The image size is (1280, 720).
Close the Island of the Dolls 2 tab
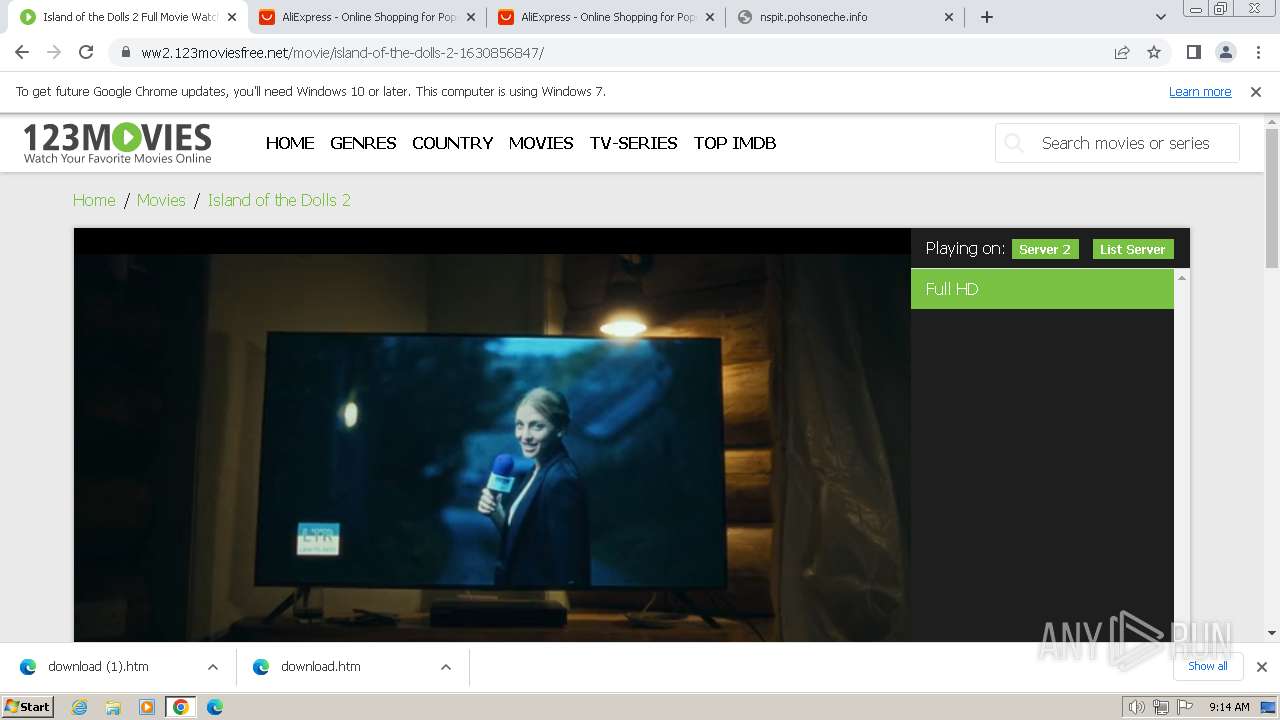pyautogui.click(x=232, y=17)
